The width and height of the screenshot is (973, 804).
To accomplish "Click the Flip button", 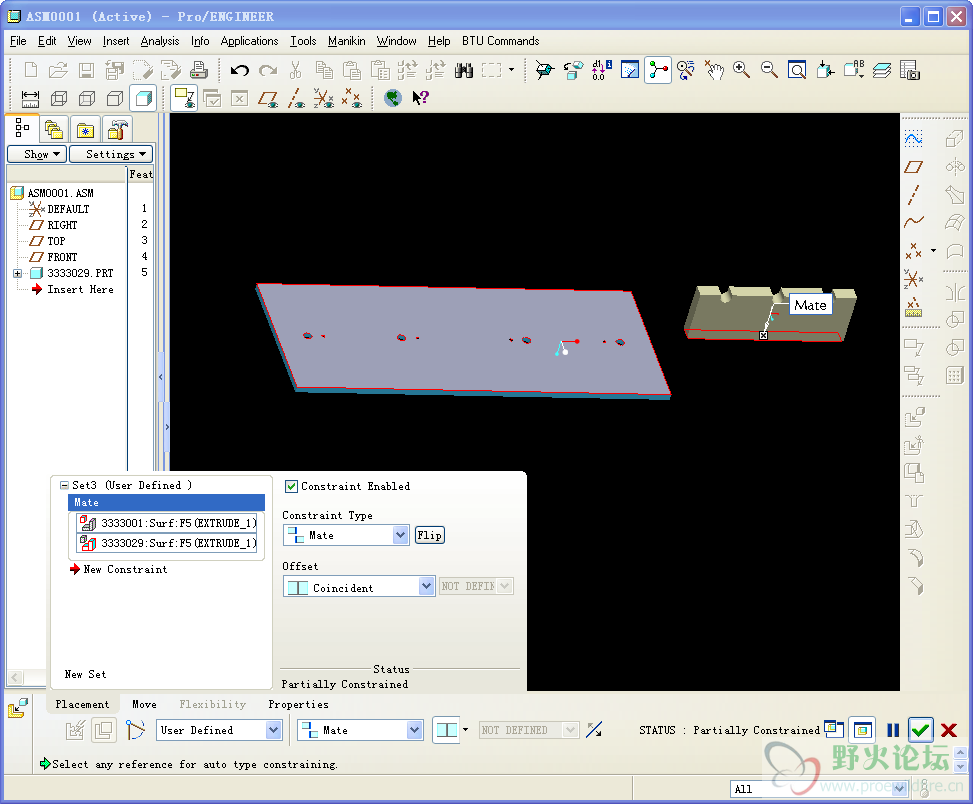I will tap(429, 535).
